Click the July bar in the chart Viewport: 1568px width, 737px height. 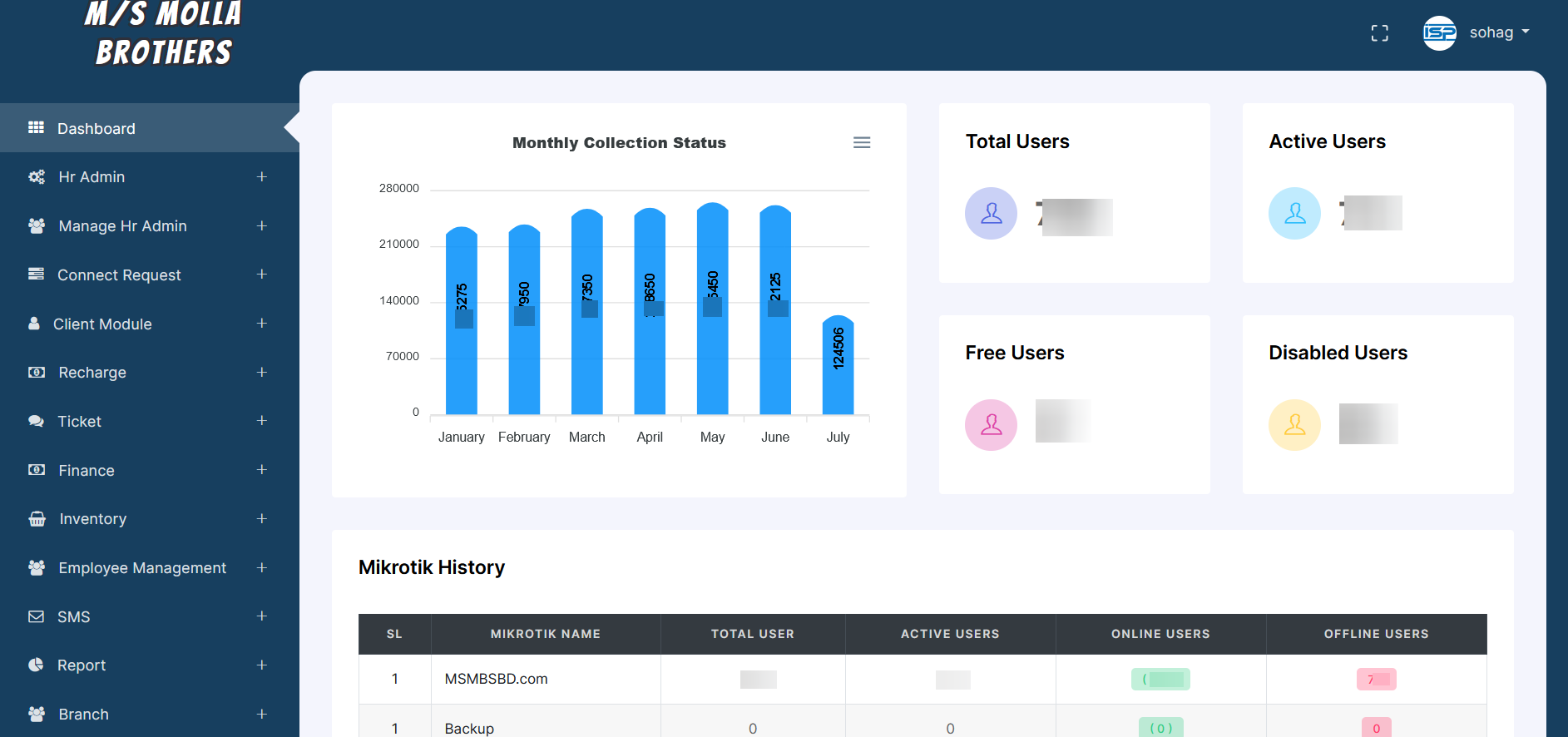pos(838,366)
